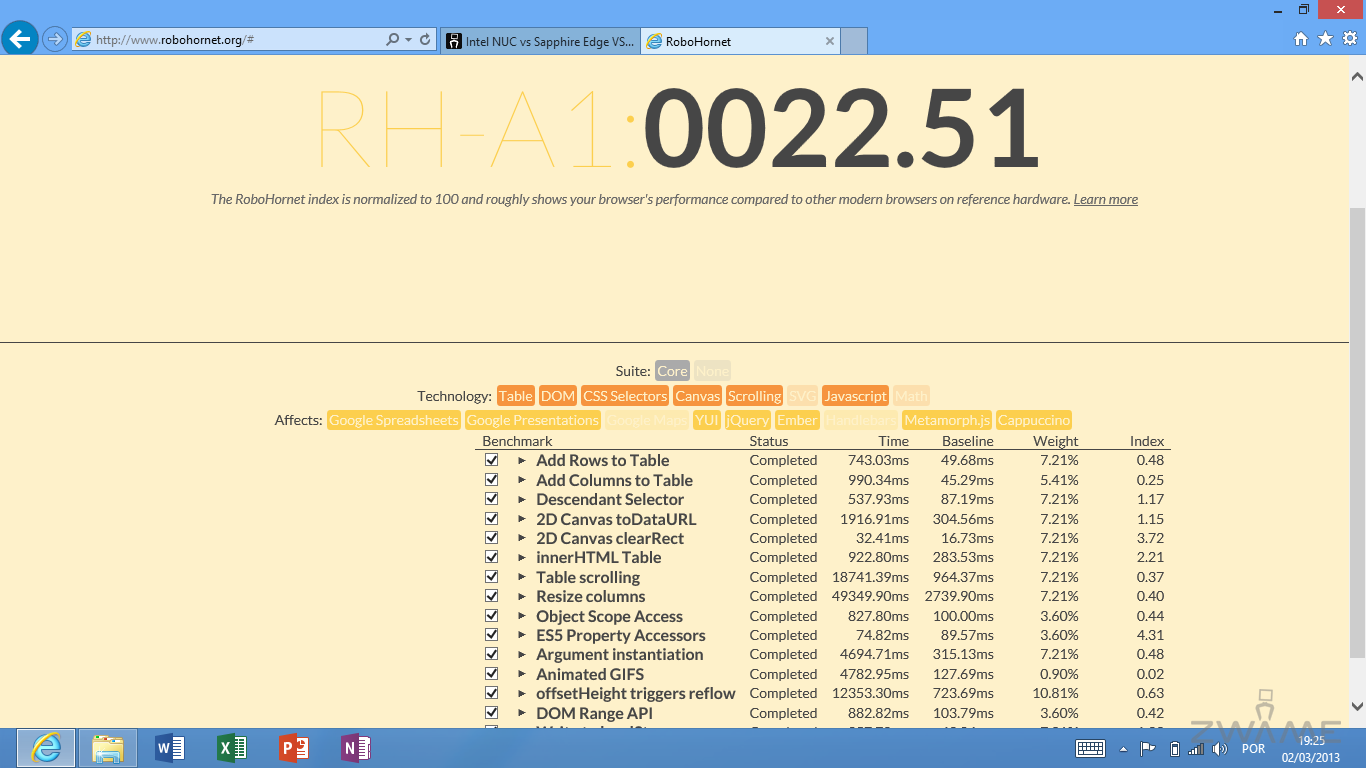Viewport: 1366px width, 768px height.
Task: Open the browser Tools gear icon
Action: click(1350, 39)
